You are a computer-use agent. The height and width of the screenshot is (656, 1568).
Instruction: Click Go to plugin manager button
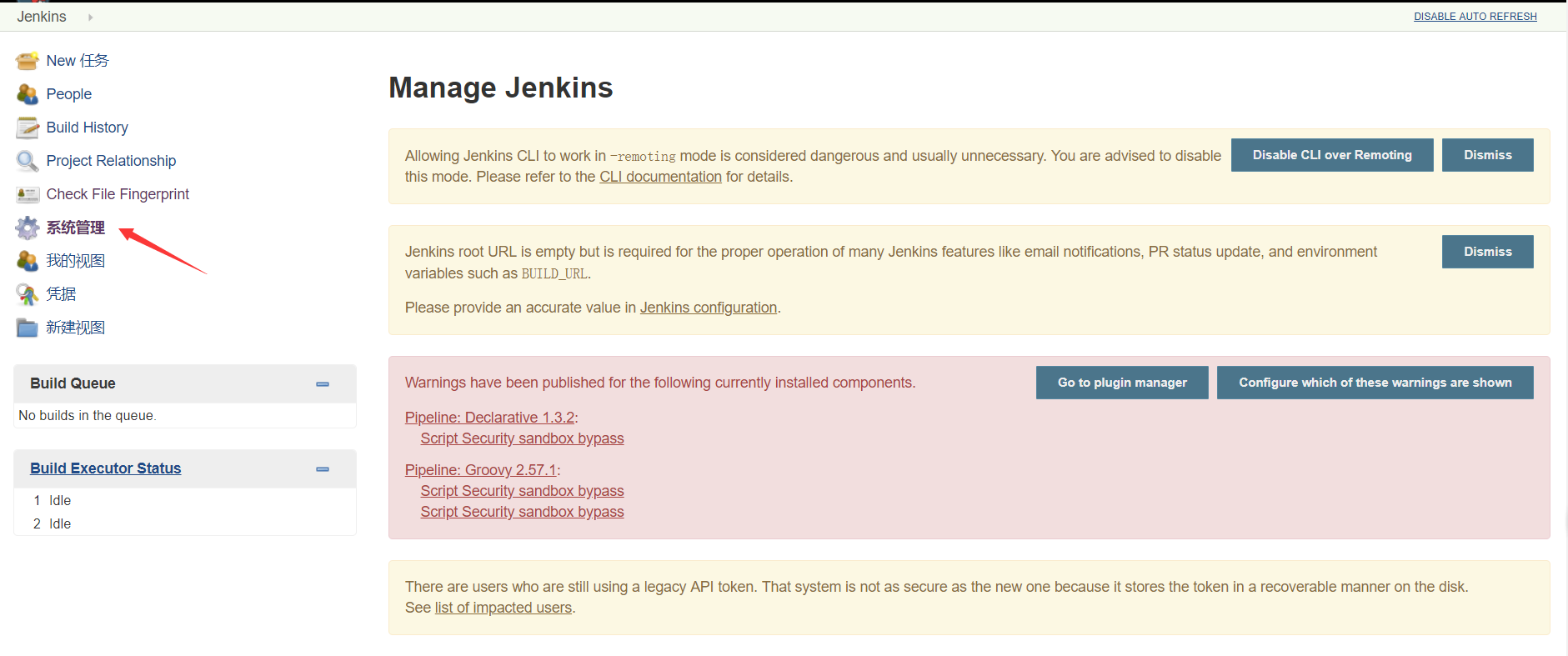(1122, 383)
